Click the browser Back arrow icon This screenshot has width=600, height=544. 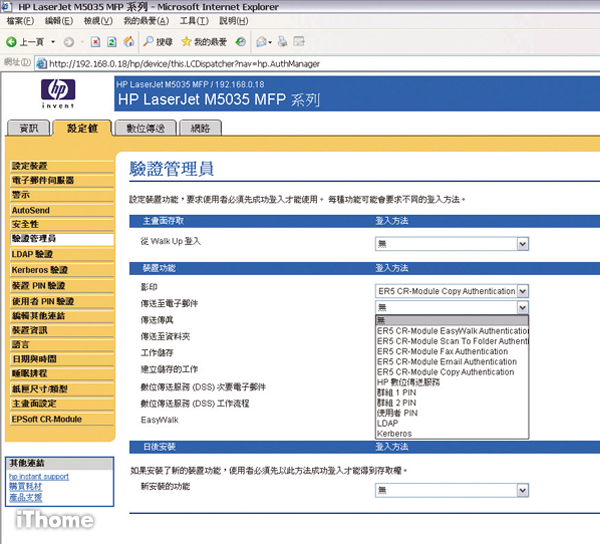point(12,42)
